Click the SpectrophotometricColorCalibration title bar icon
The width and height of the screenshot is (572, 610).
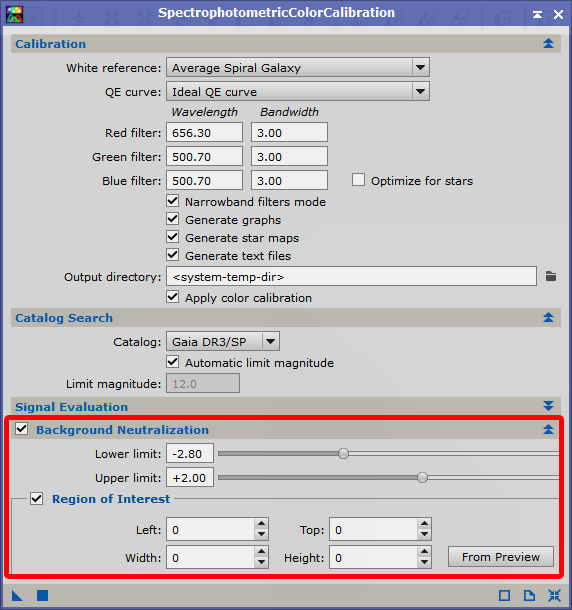point(14,14)
